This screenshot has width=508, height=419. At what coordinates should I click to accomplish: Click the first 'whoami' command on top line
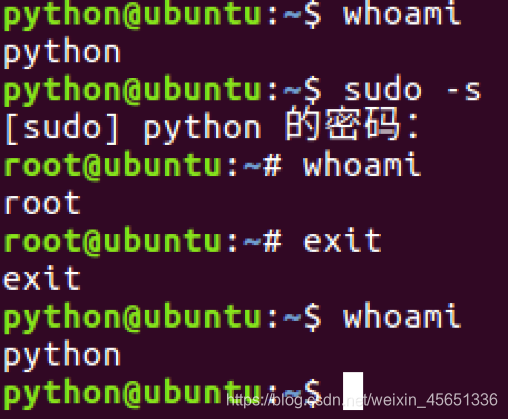(402, 14)
